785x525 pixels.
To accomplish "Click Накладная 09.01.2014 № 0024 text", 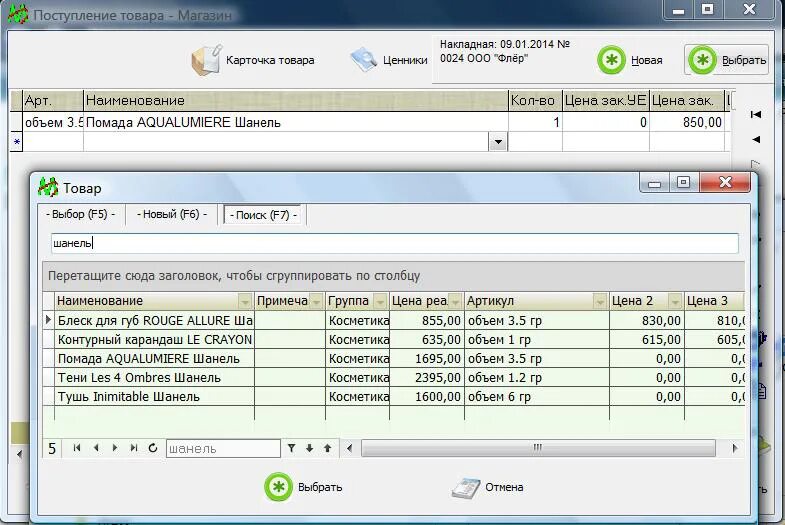I will coord(505,51).
